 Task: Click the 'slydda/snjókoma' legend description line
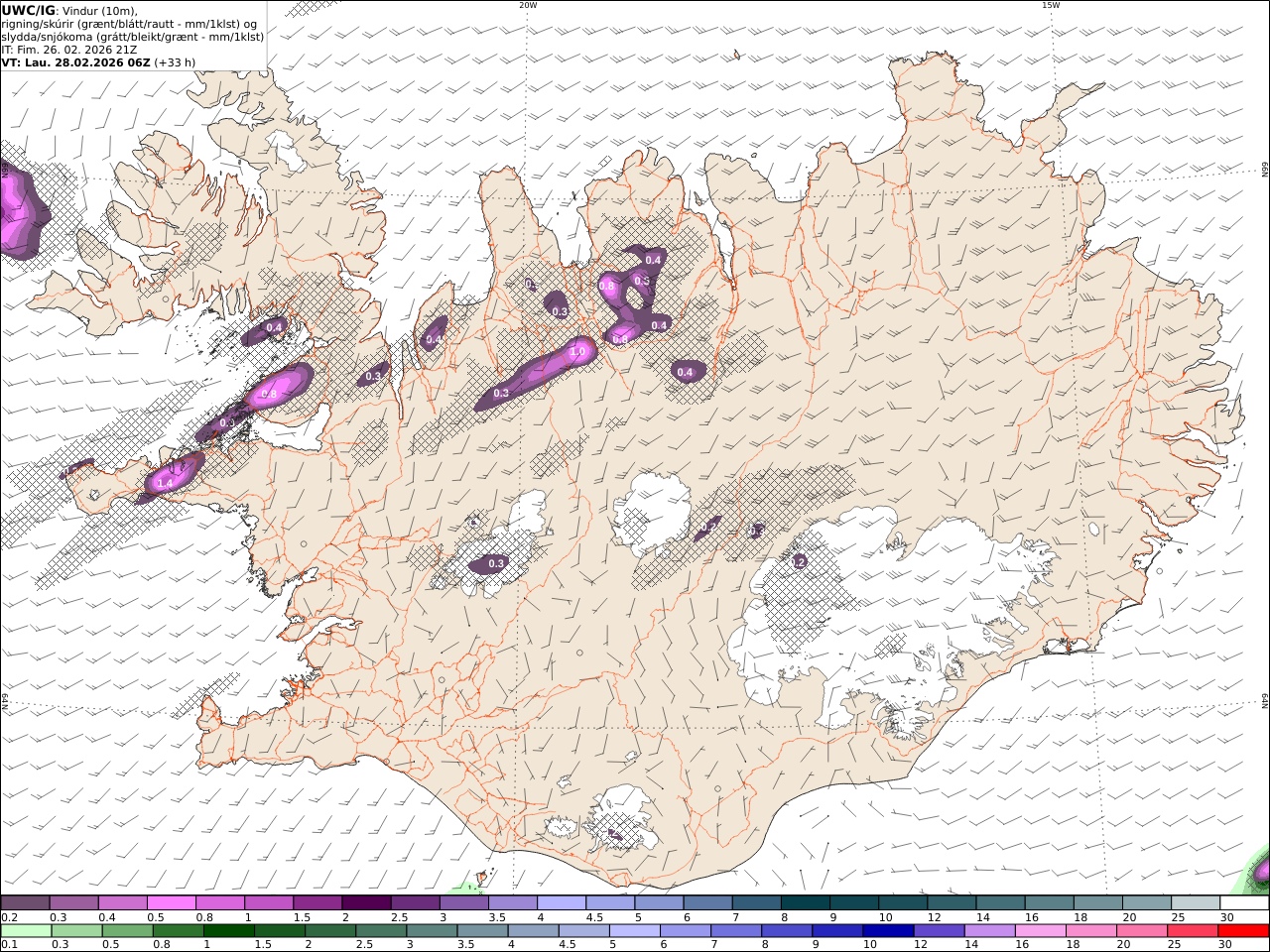click(133, 37)
